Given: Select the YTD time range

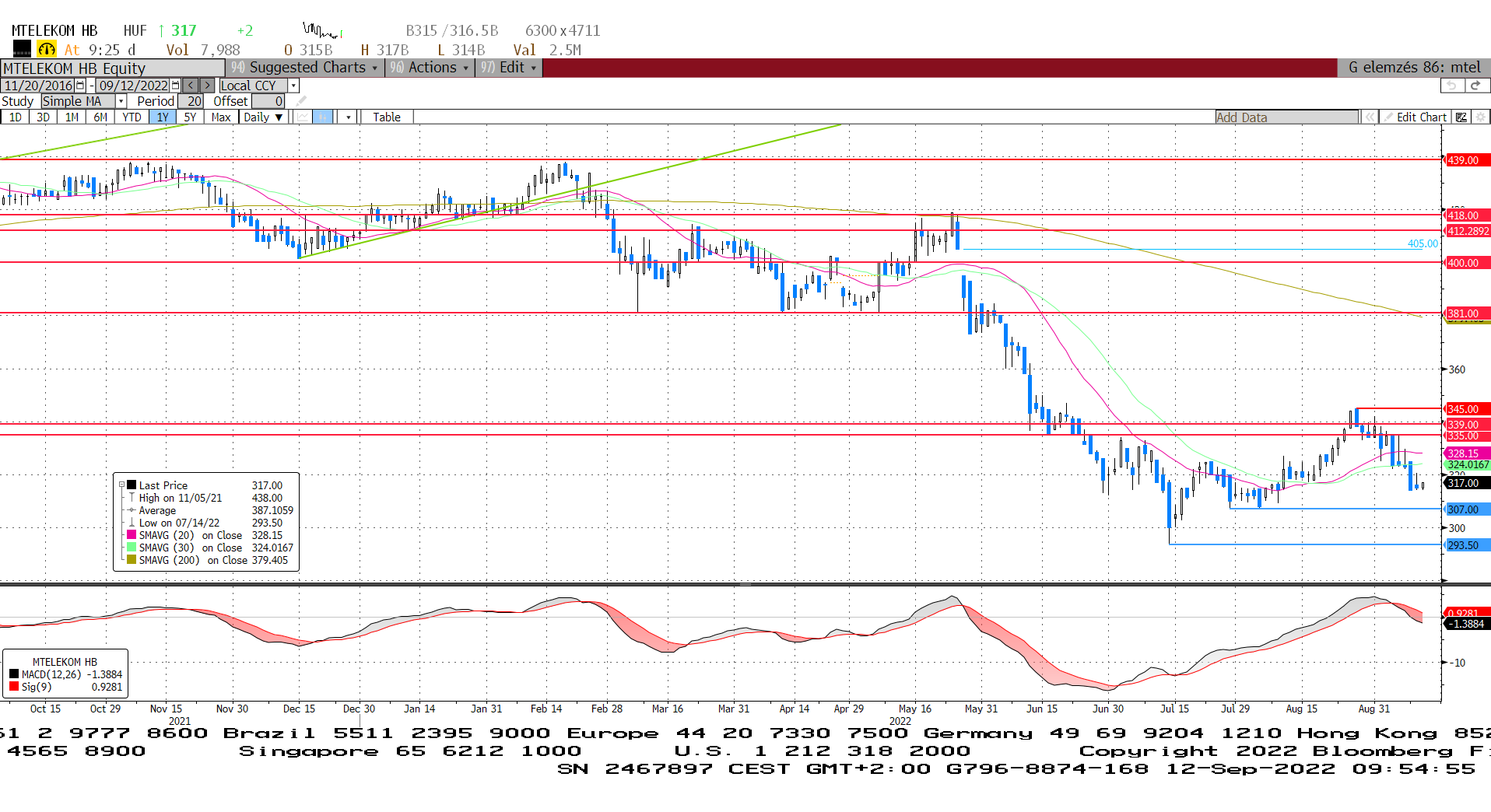Looking at the screenshot, I should point(132,117).
